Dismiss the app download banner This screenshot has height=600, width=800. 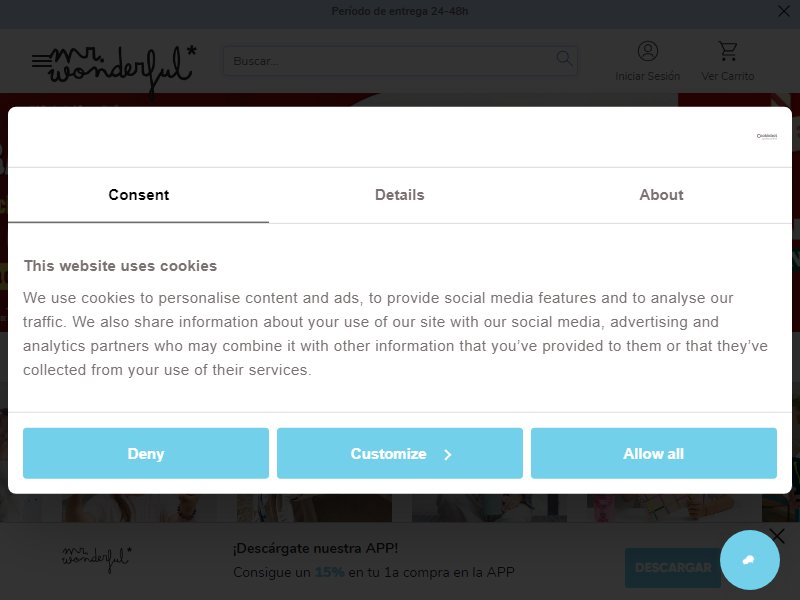point(777,536)
